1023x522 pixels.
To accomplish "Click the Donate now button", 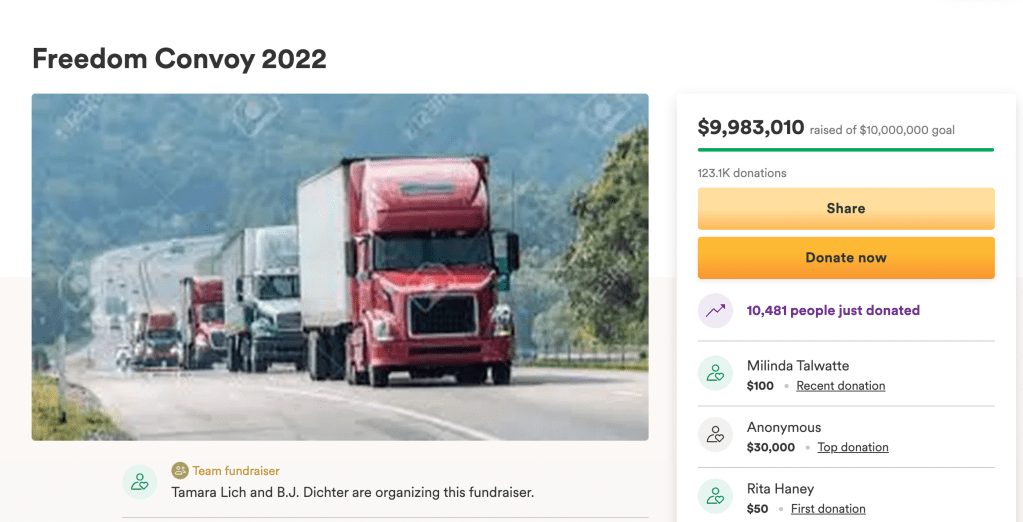I will (x=846, y=258).
